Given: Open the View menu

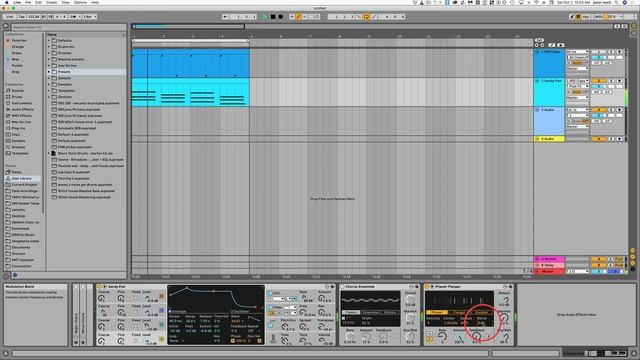Looking at the screenshot, I should coord(65,2).
